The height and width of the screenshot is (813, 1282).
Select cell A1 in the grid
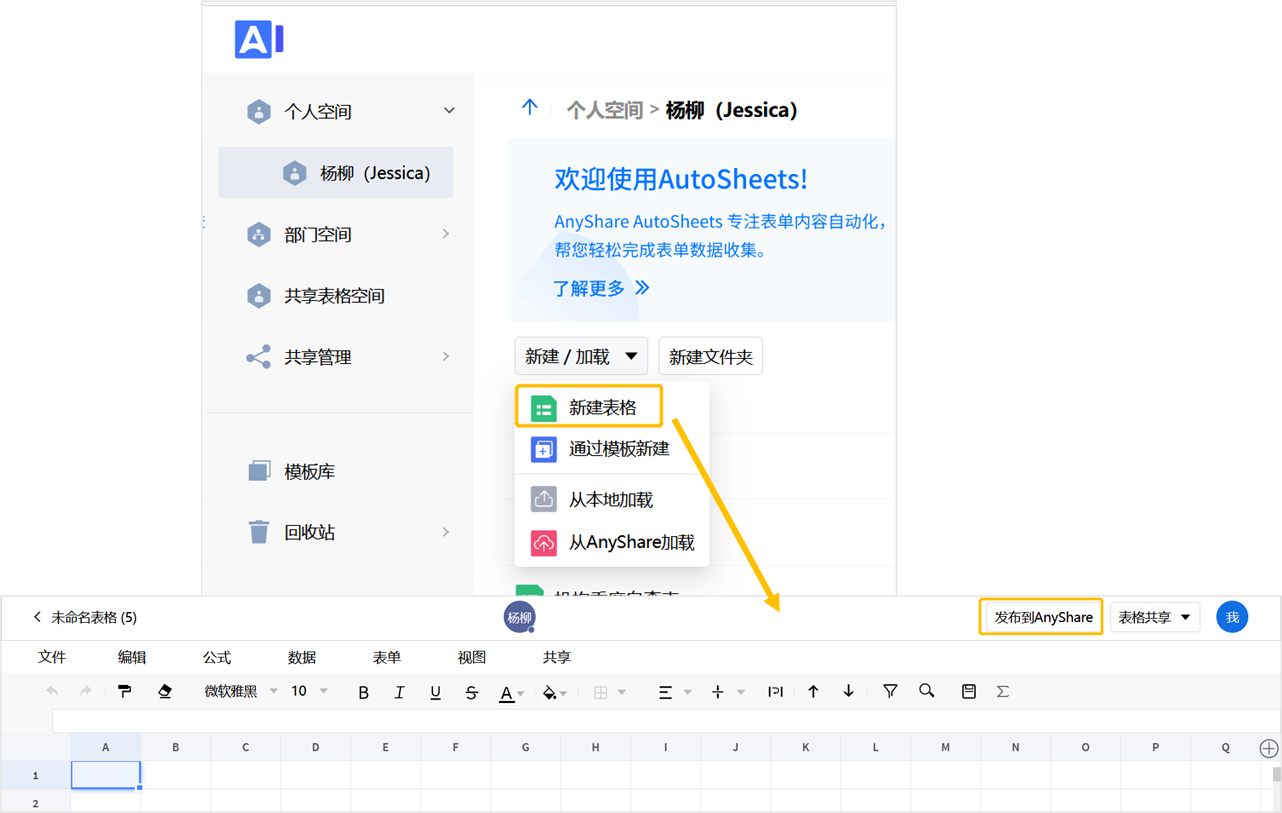point(106,775)
